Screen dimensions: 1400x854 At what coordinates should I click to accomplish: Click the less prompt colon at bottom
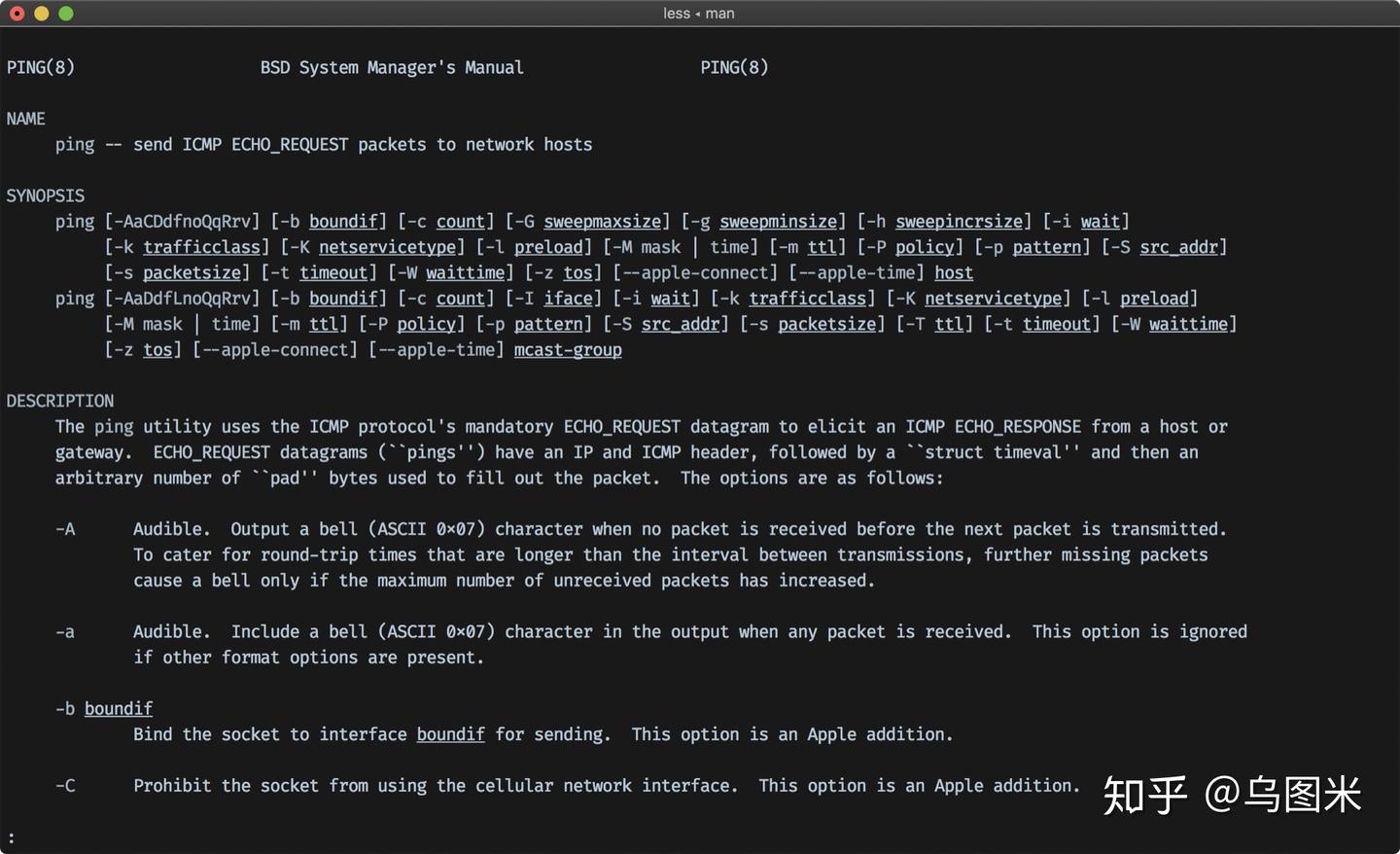click(11, 837)
